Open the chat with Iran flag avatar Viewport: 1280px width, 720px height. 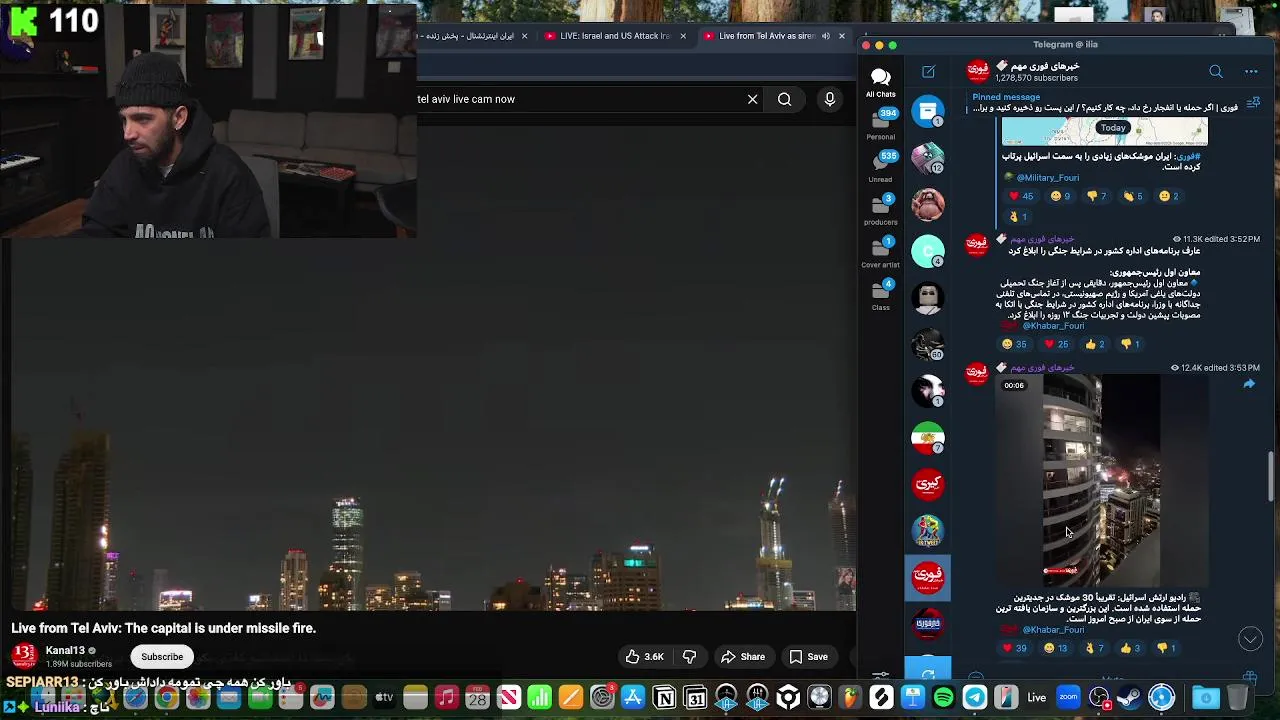(x=928, y=438)
